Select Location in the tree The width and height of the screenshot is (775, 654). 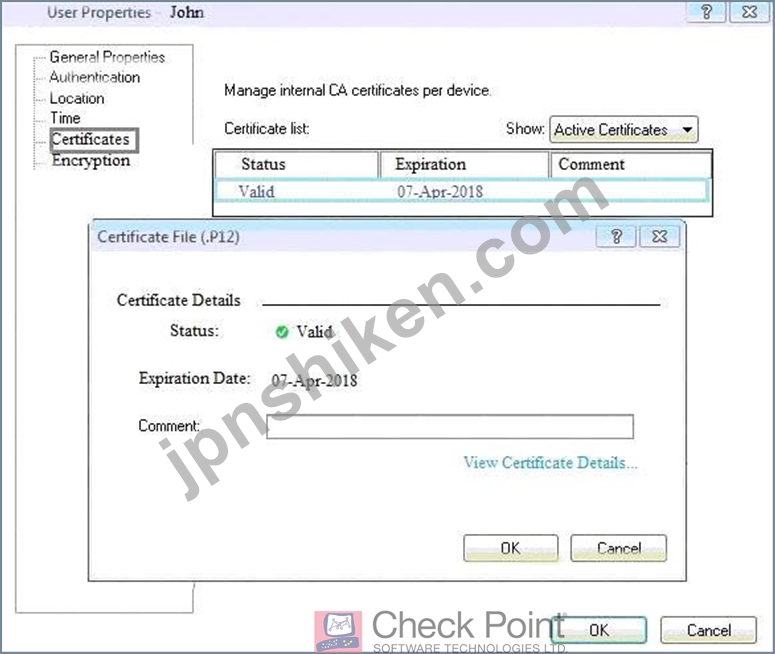tap(77, 98)
